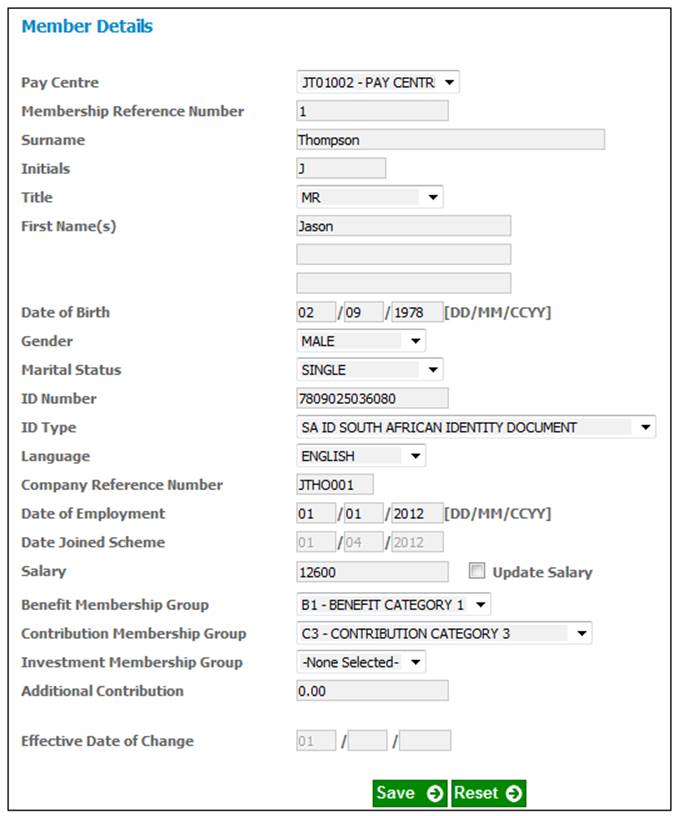
Task: Click the Member Details heading
Action: [87, 26]
